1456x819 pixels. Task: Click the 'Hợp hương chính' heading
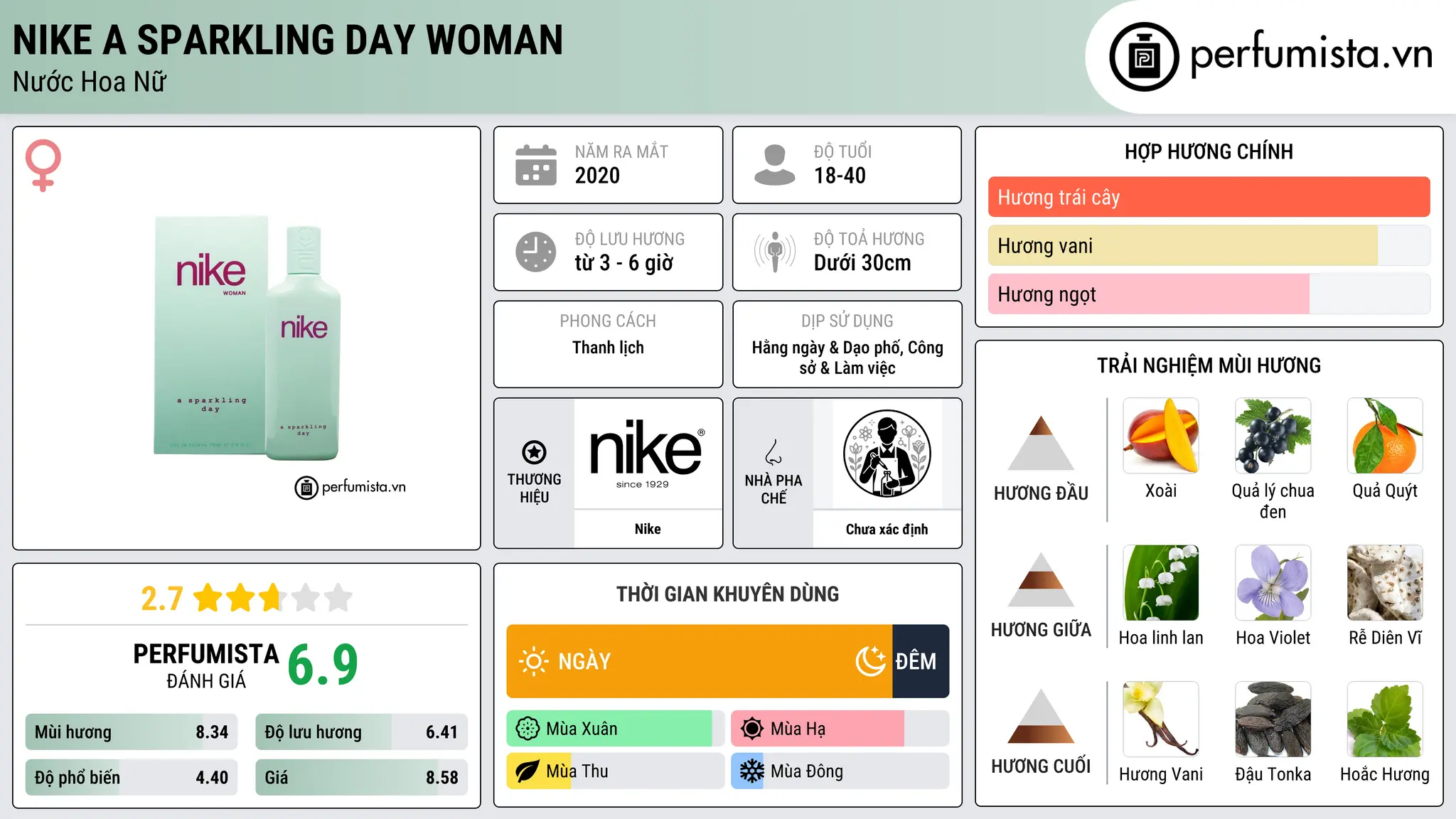click(x=1209, y=151)
